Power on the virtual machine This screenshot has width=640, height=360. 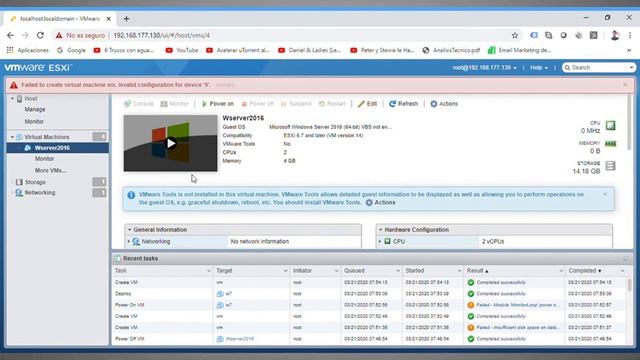click(x=218, y=104)
